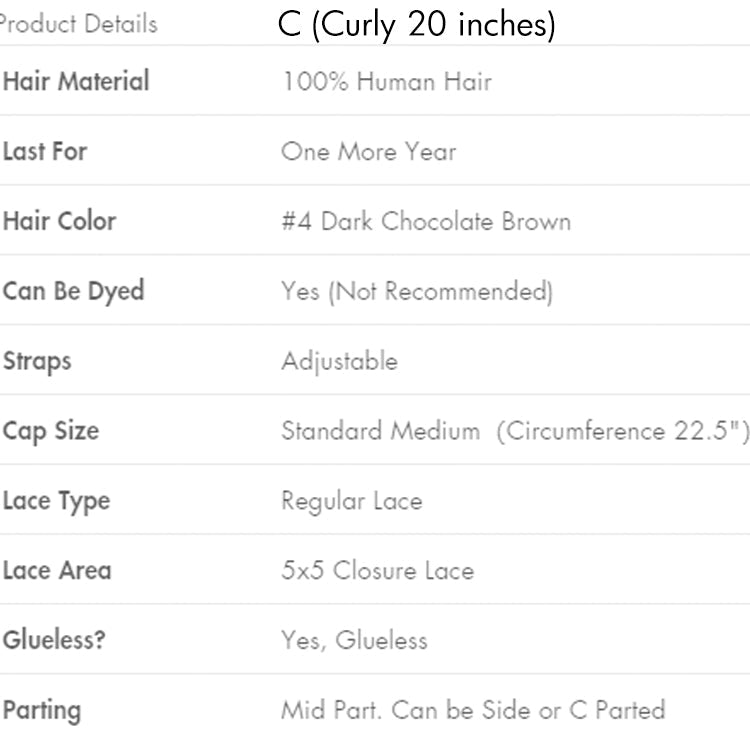
Task: Click the "100% Human Hair" value
Action: point(386,81)
